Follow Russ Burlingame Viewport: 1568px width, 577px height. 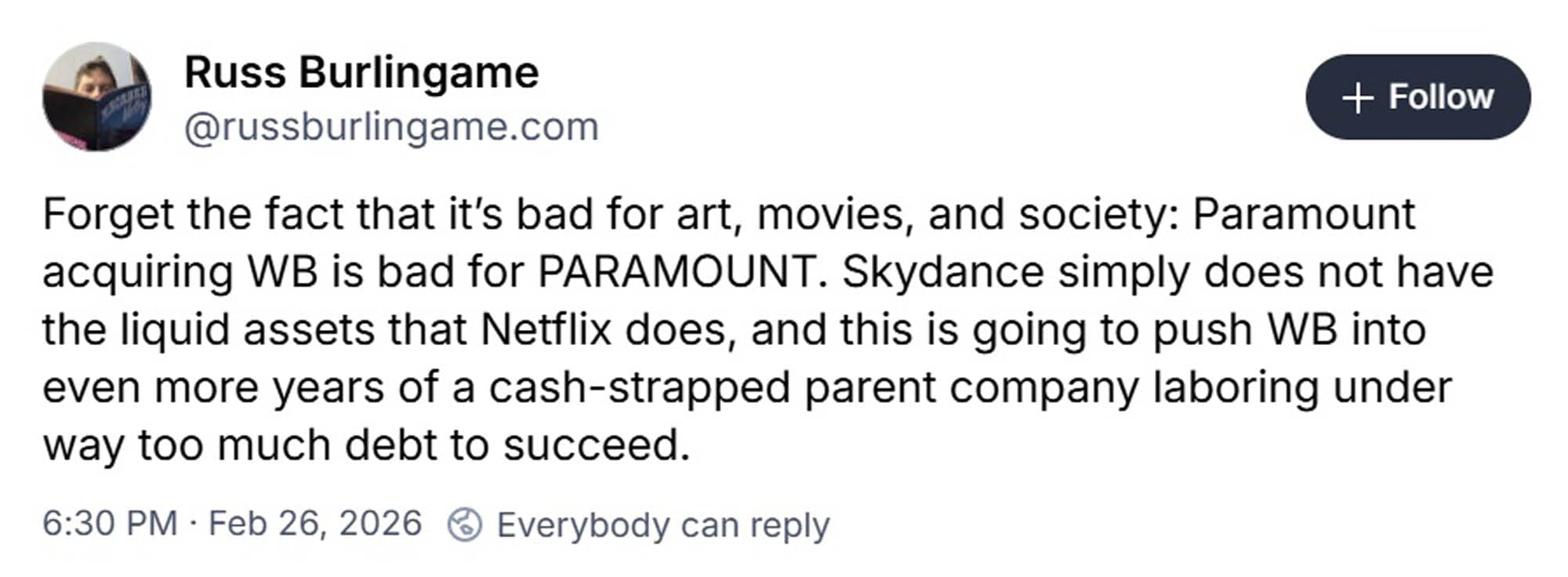pyautogui.click(x=1417, y=97)
